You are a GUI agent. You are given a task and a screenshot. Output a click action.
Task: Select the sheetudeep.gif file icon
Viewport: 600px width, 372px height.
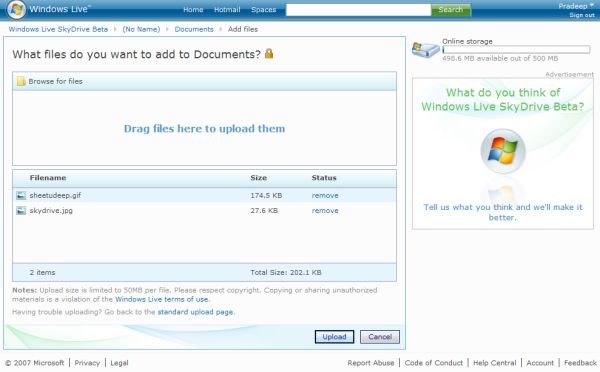point(21,196)
